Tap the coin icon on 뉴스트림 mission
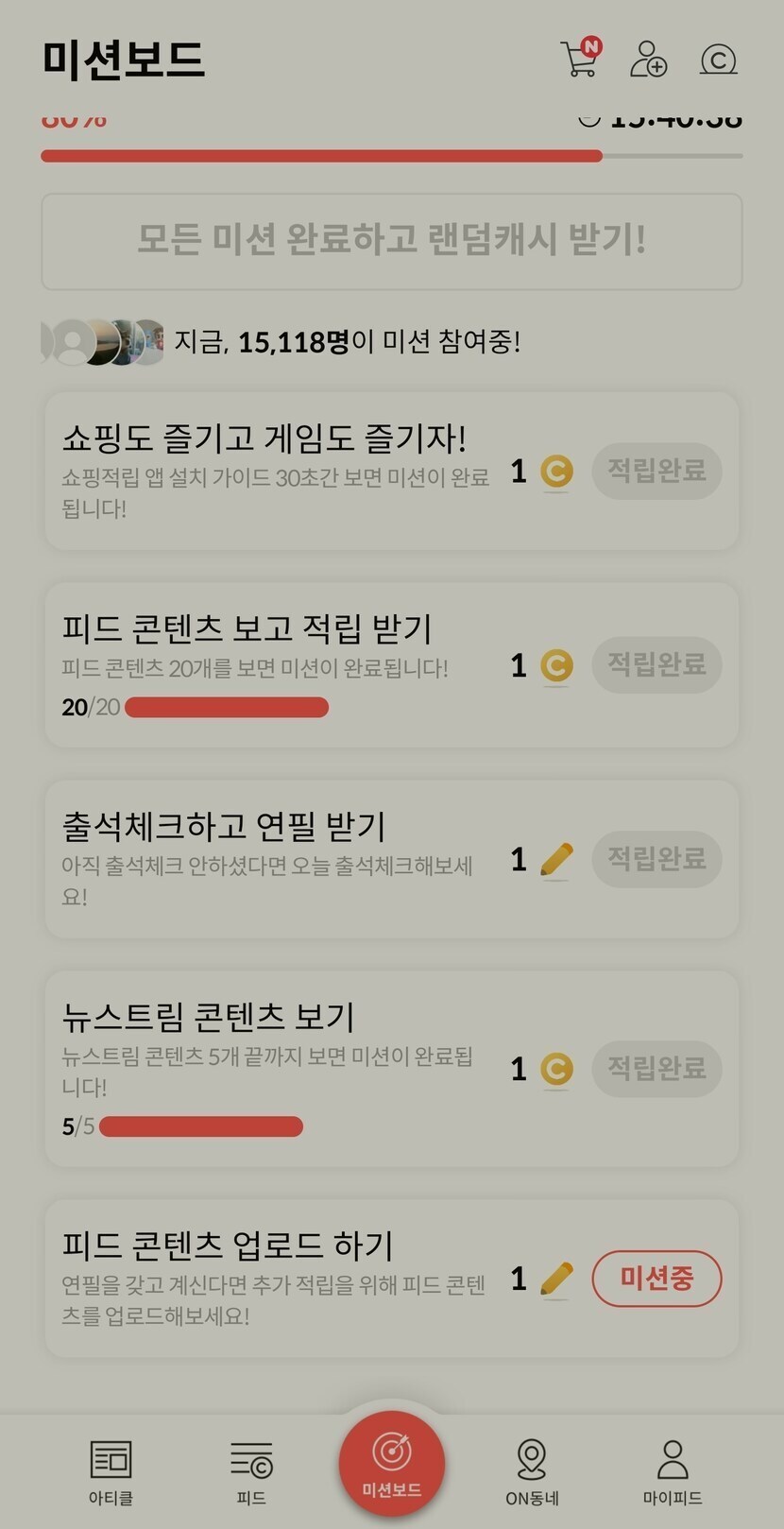This screenshot has height=1529, width=784. [x=556, y=1069]
